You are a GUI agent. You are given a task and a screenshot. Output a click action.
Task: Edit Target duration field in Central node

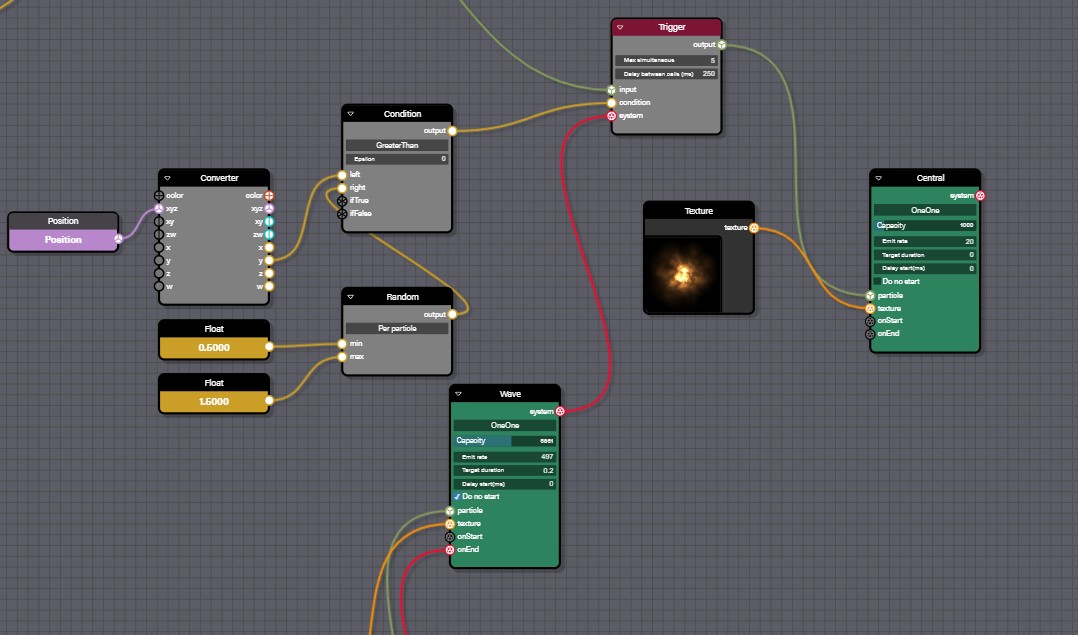click(x=925, y=255)
